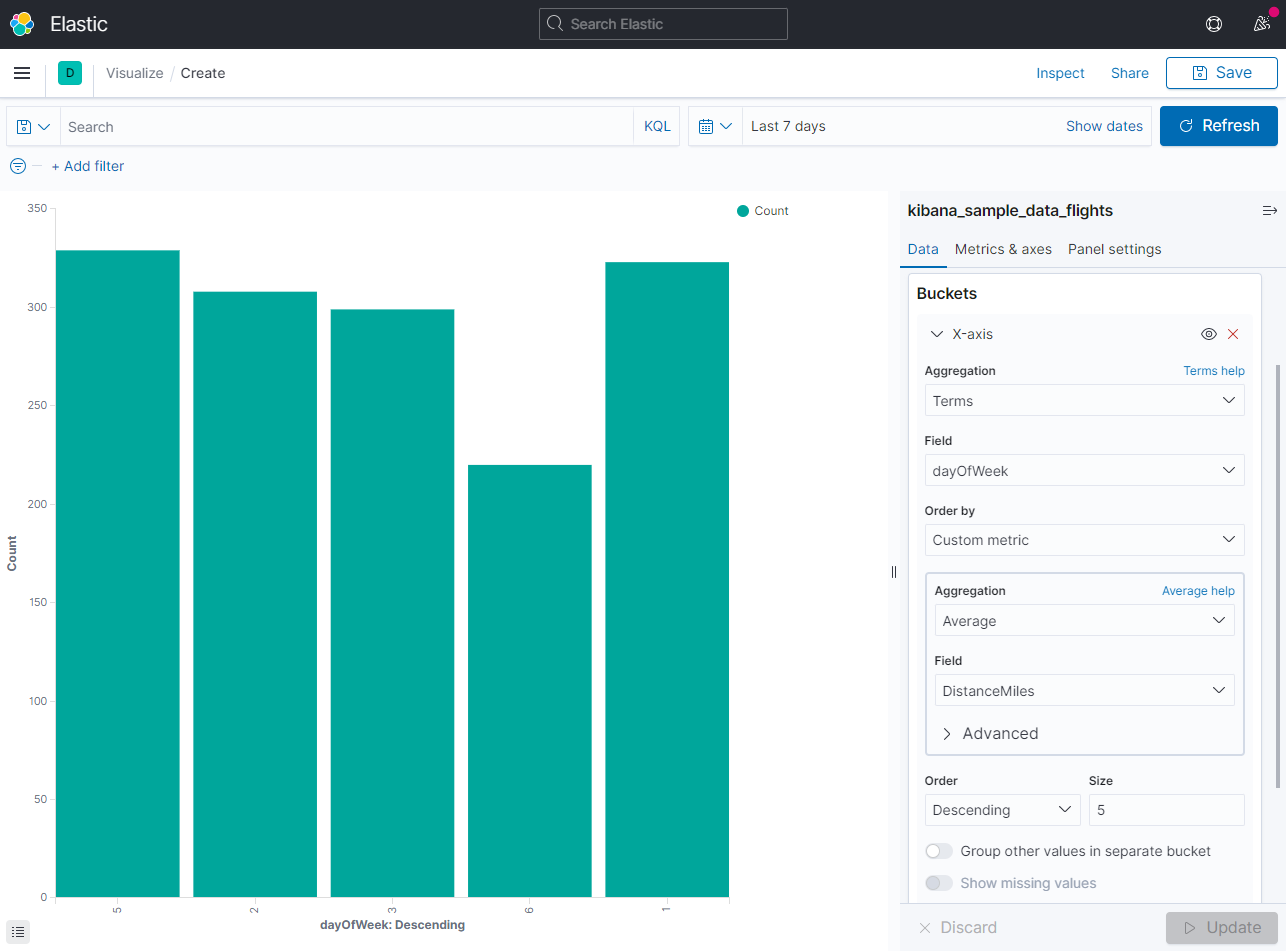
Task: Click Show dates link
Action: click(1104, 126)
